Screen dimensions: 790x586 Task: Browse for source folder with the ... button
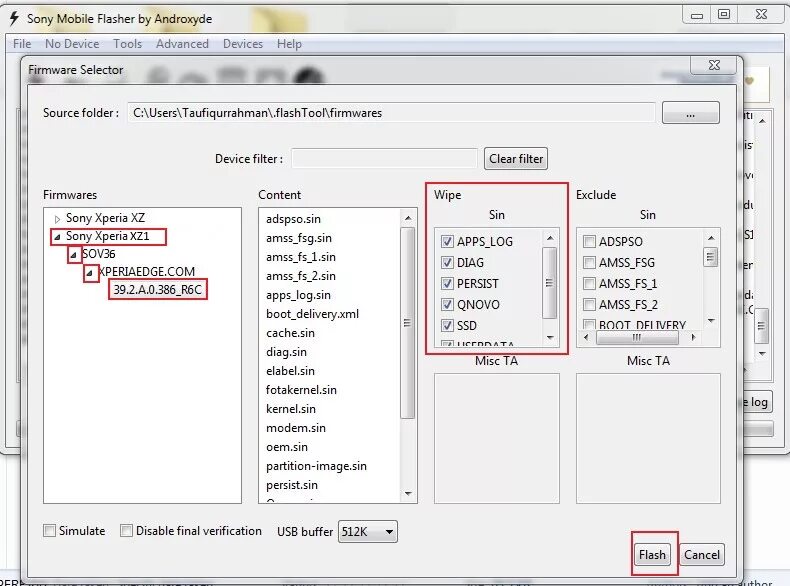pos(691,113)
